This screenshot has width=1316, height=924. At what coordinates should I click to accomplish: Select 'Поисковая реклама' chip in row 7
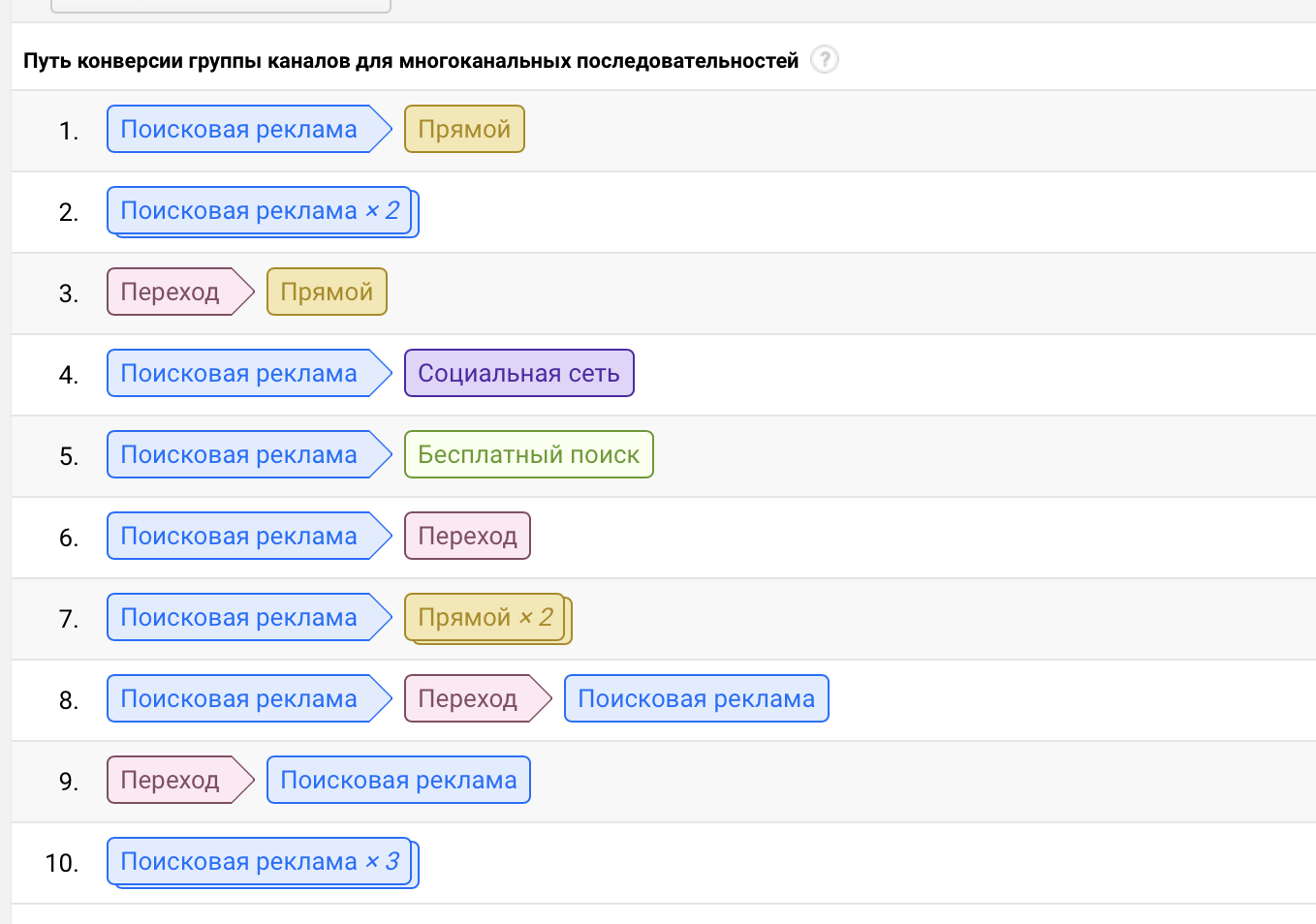[x=249, y=617]
